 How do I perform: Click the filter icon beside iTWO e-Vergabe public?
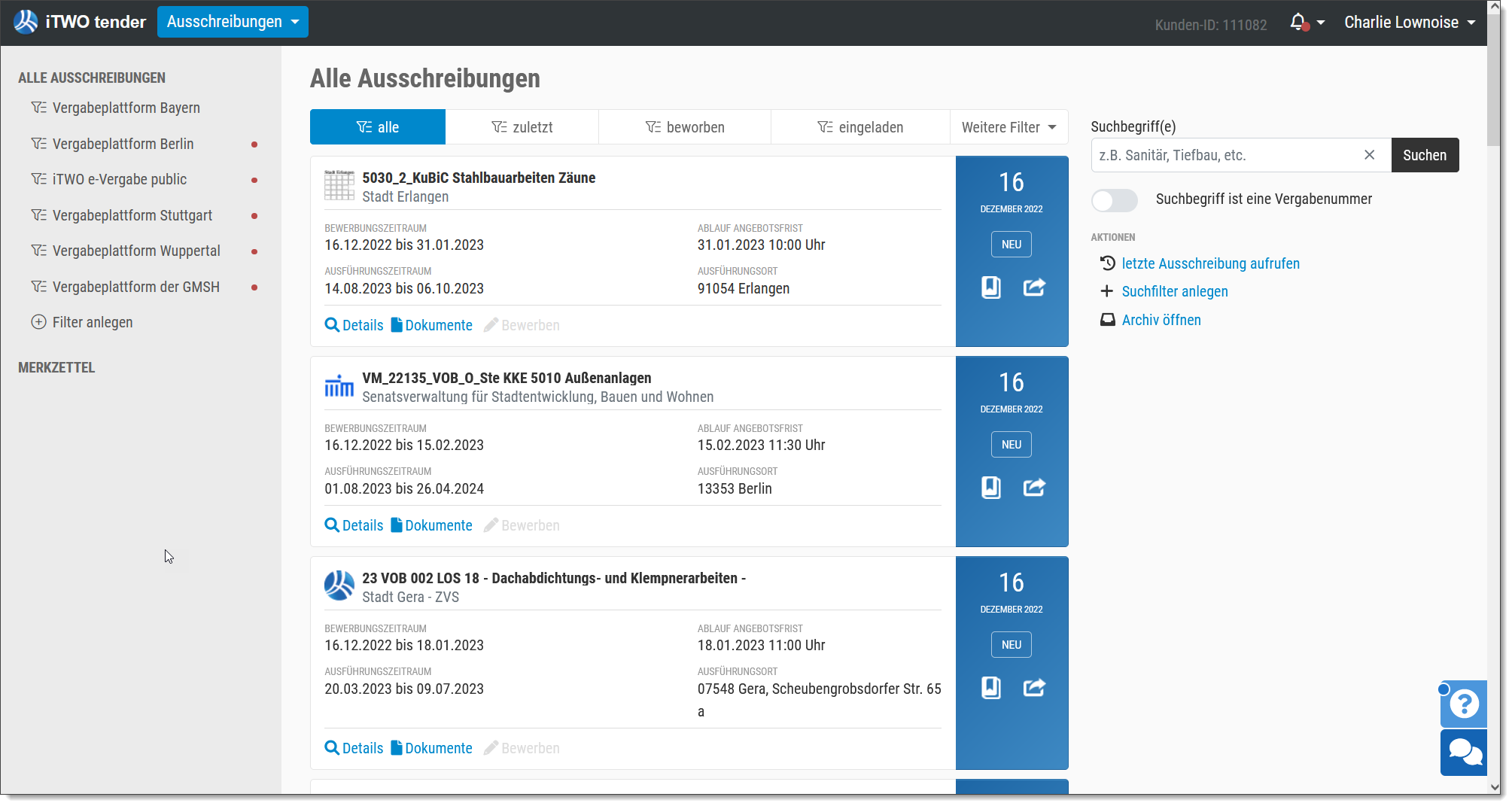point(38,179)
